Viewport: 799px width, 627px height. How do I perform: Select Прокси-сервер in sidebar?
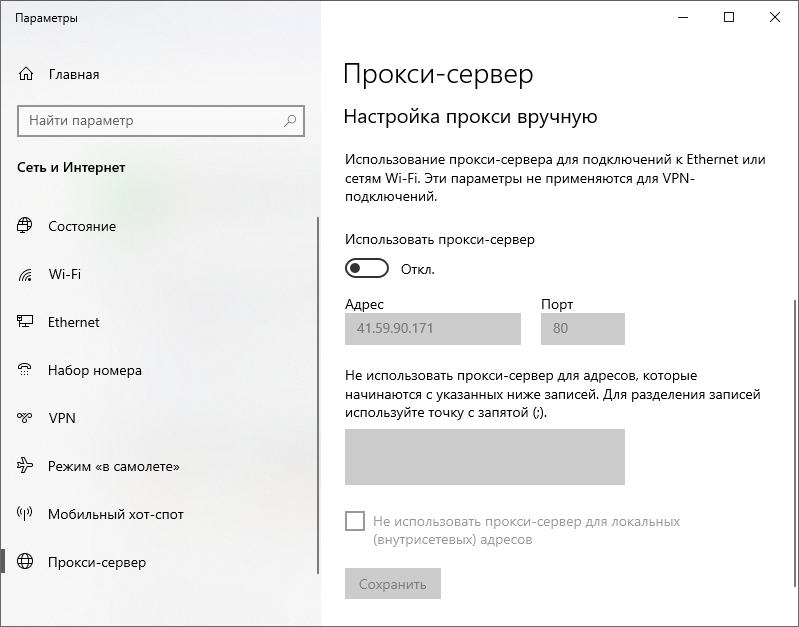point(97,562)
